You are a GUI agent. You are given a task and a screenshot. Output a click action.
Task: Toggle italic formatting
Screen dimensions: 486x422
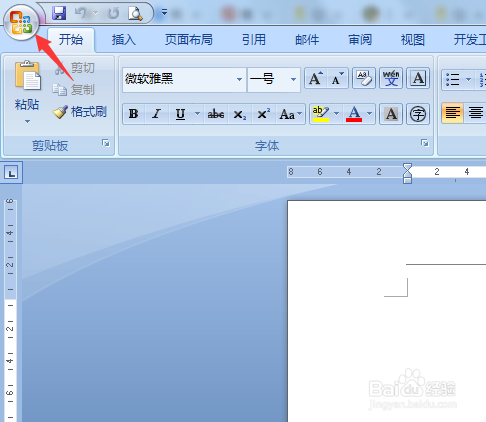(x=157, y=114)
